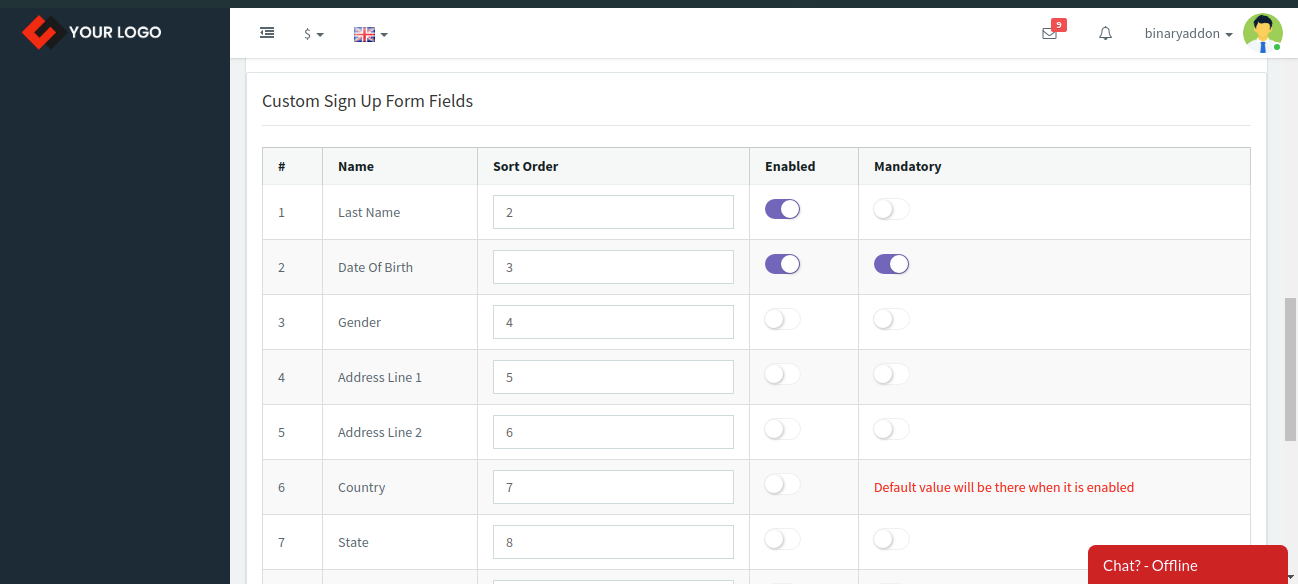Open the mail inbox envelope icon
Screen dimensions: 1298x584
click(1049, 33)
